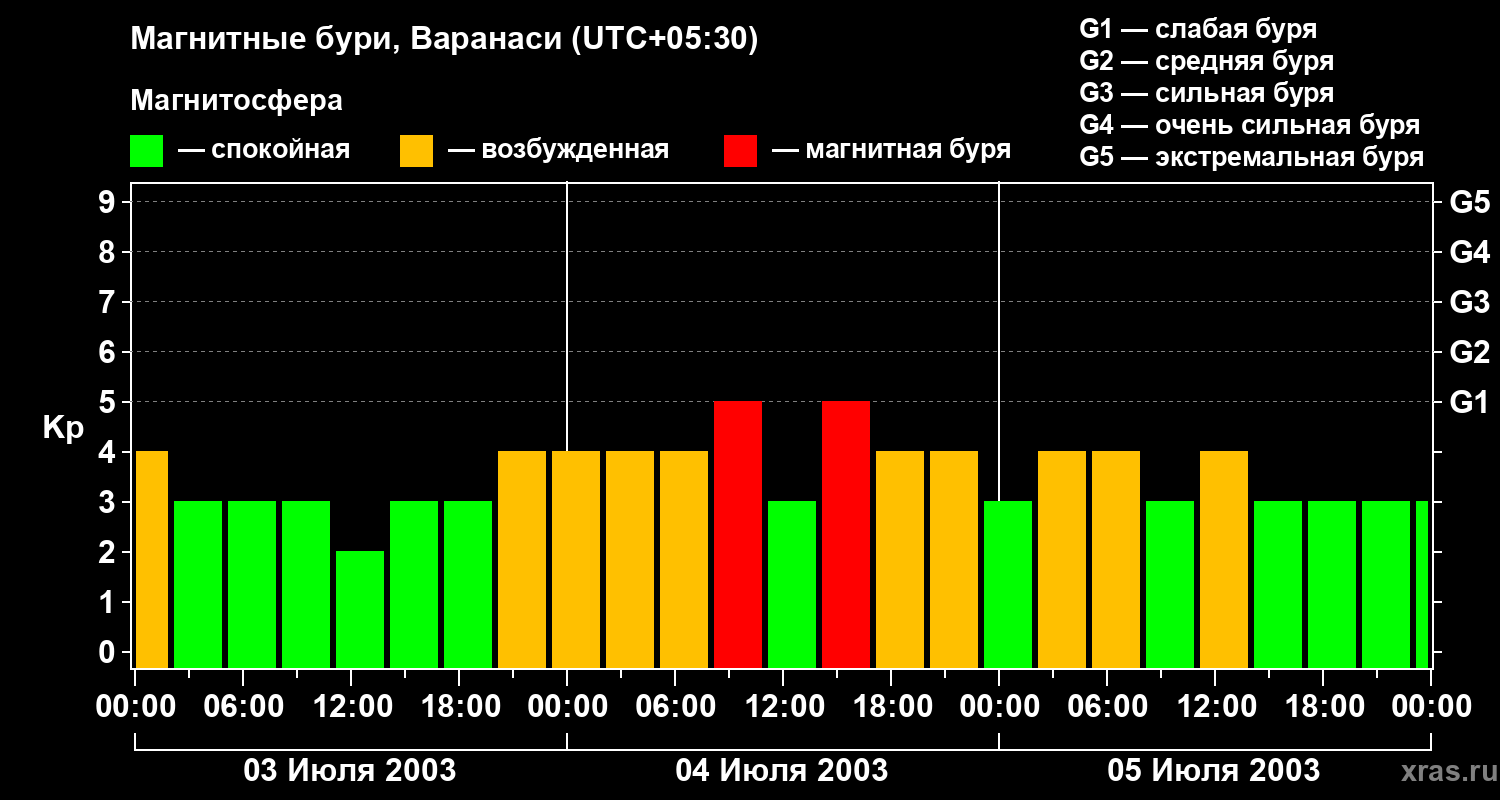Click the first orange bar at 00:00 on 03 Июля
1500x800 pixels.
(152, 560)
